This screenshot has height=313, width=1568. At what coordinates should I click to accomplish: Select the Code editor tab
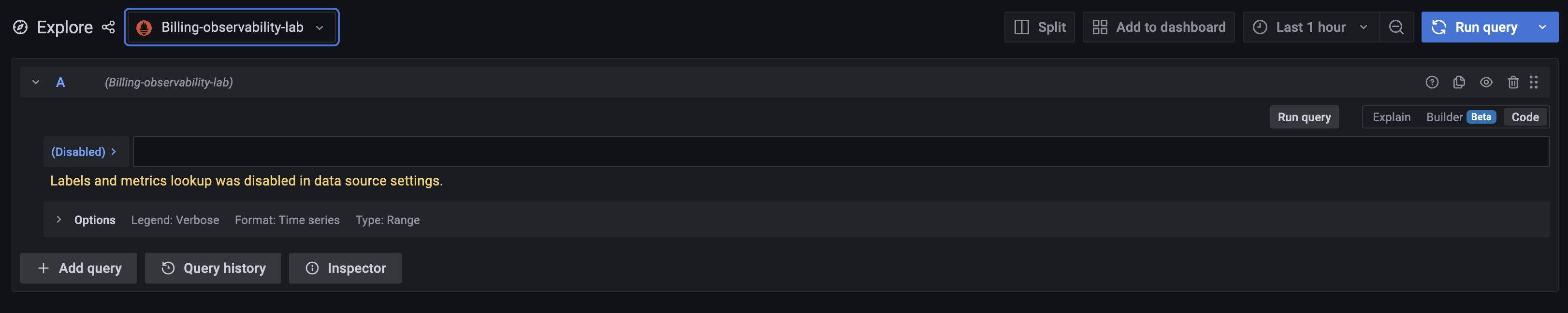pyautogui.click(x=1525, y=117)
